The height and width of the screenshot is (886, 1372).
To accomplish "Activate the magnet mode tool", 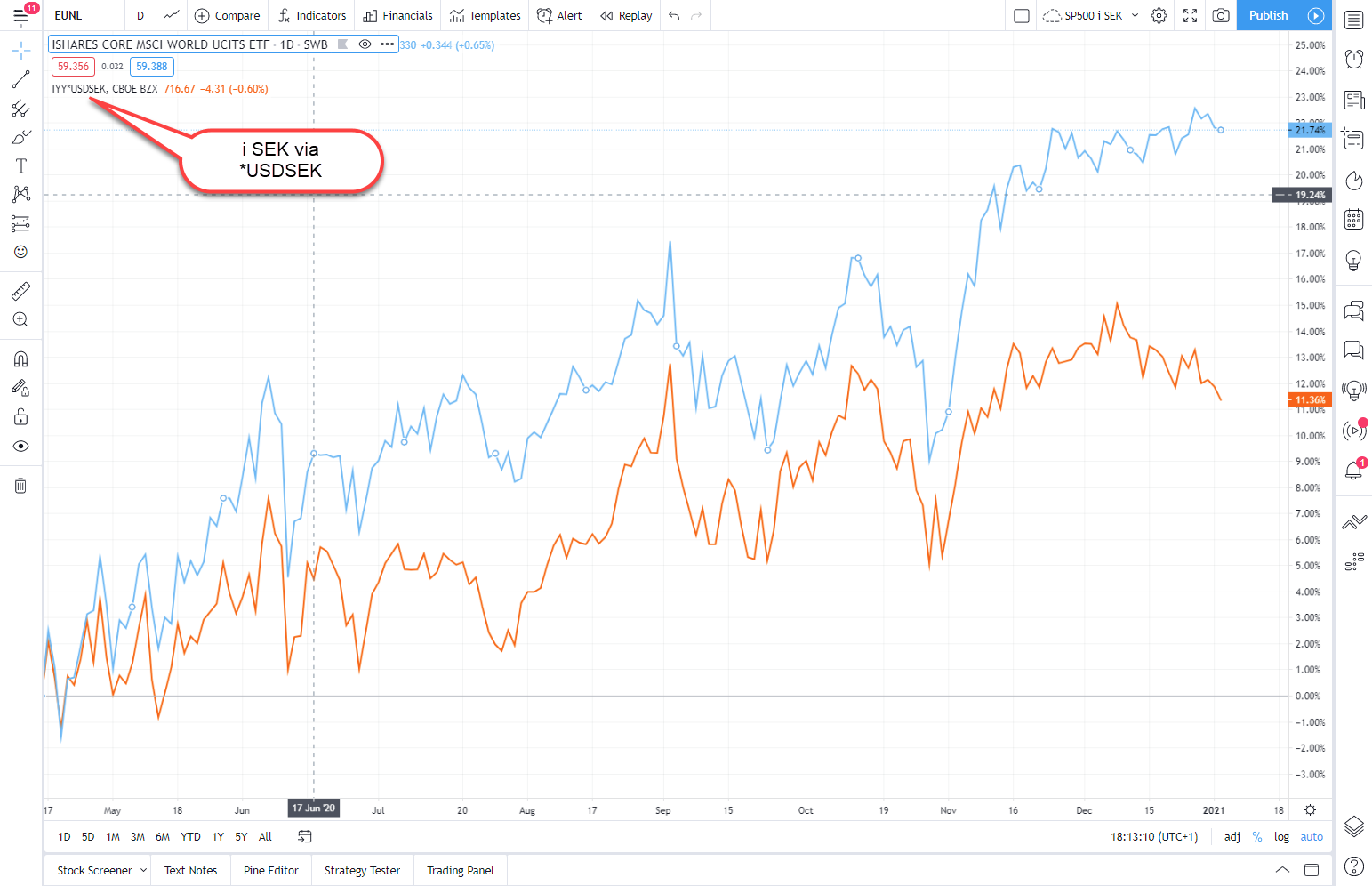I will (x=20, y=359).
